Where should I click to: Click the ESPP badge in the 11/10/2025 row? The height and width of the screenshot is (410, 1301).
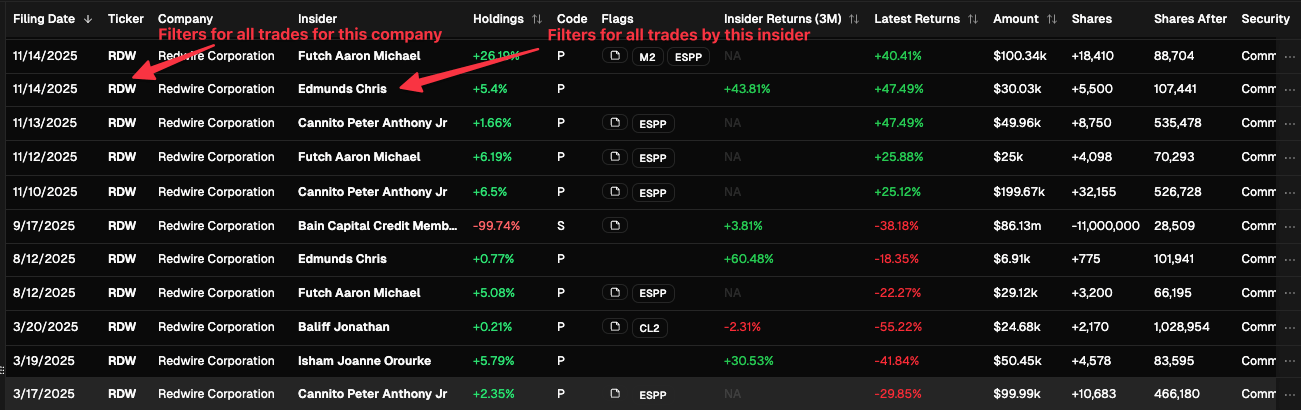click(653, 191)
